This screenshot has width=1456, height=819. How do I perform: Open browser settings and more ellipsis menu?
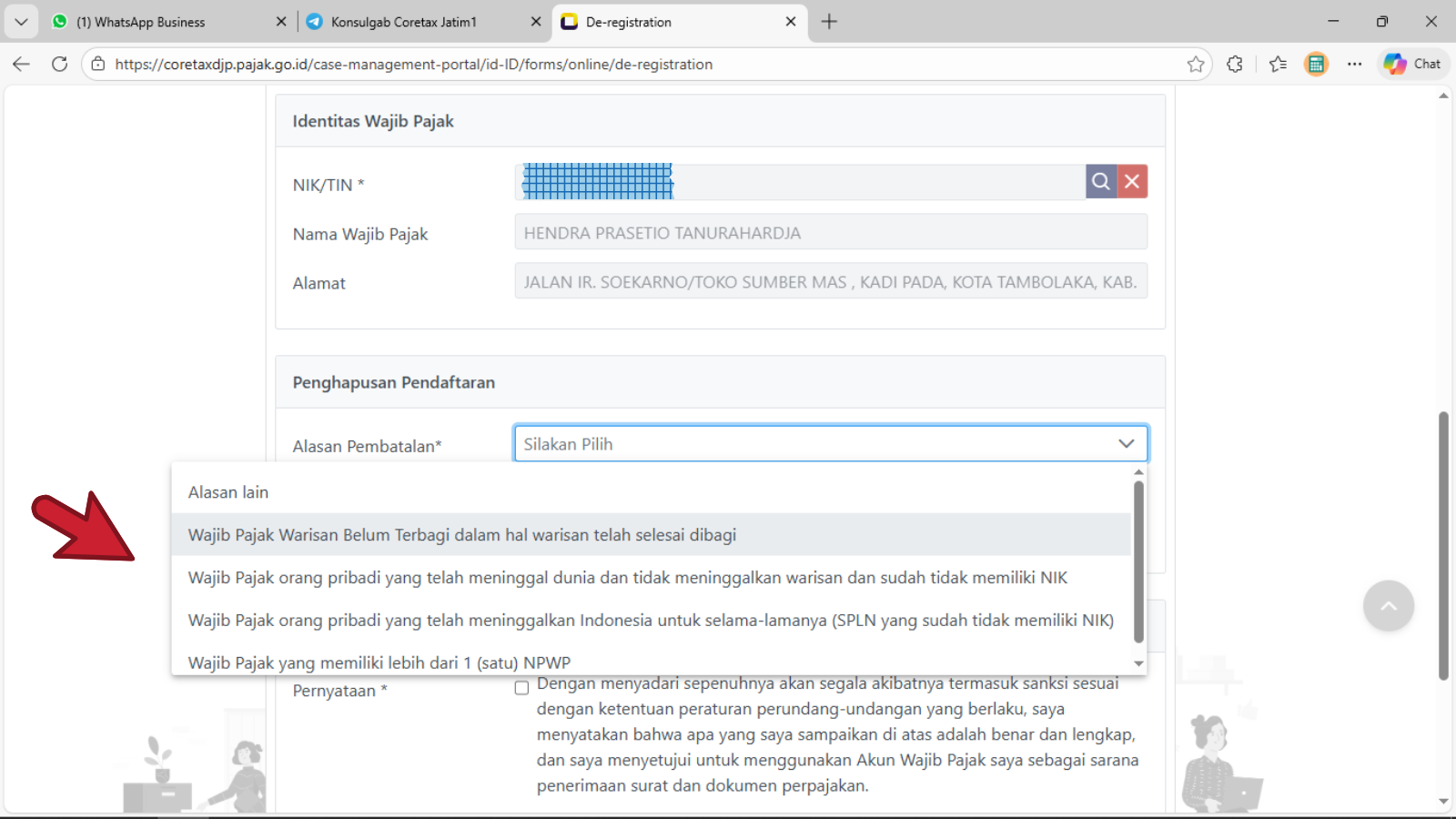point(1354,65)
